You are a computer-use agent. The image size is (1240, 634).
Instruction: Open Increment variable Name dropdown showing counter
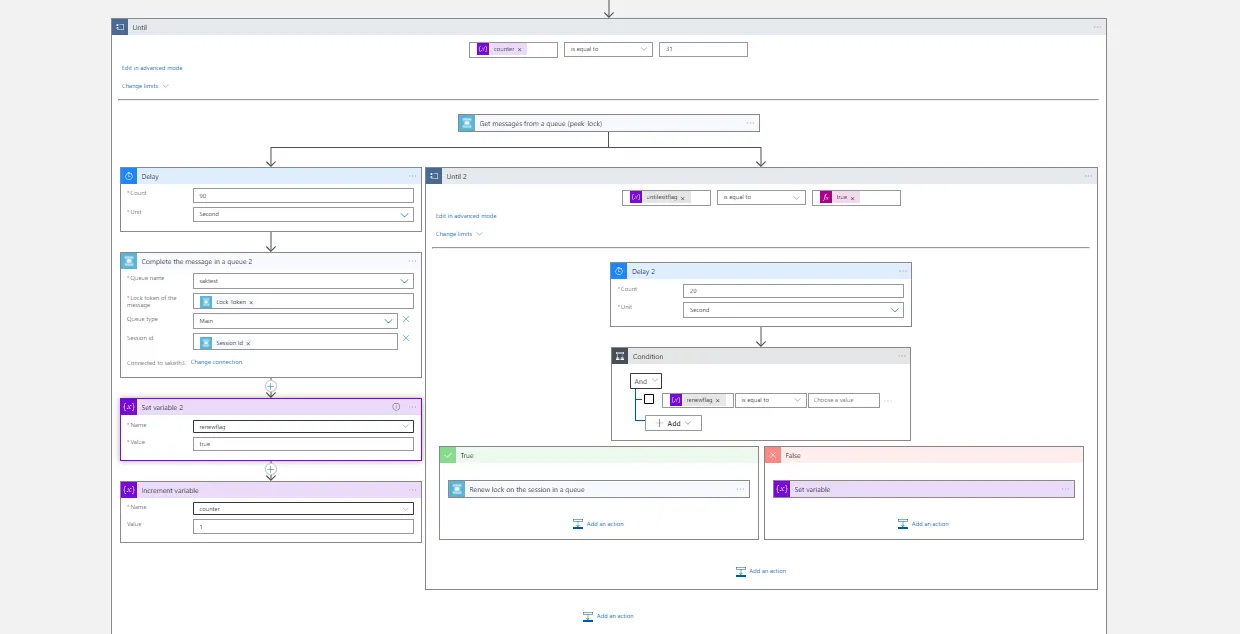[x=303, y=508]
